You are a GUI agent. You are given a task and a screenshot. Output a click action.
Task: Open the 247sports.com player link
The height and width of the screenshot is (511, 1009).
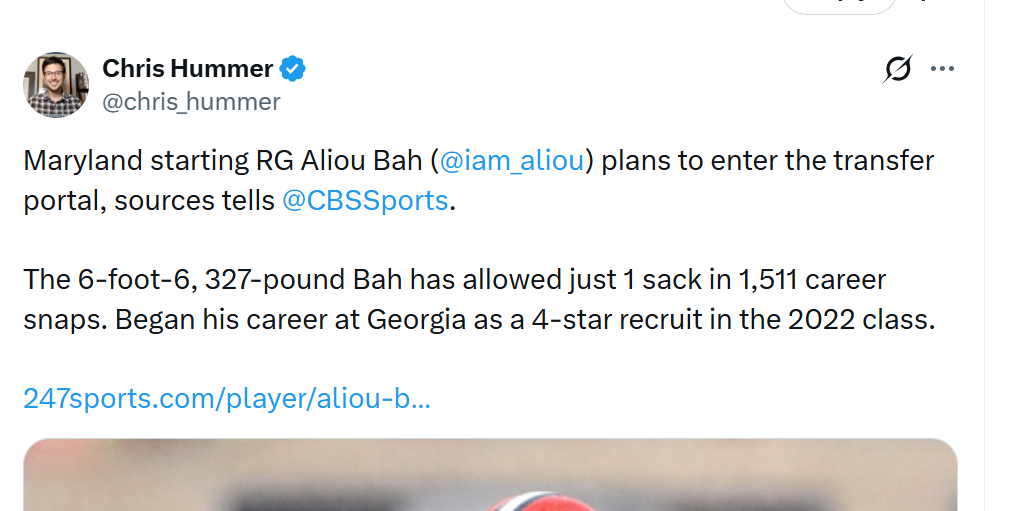pos(227,399)
